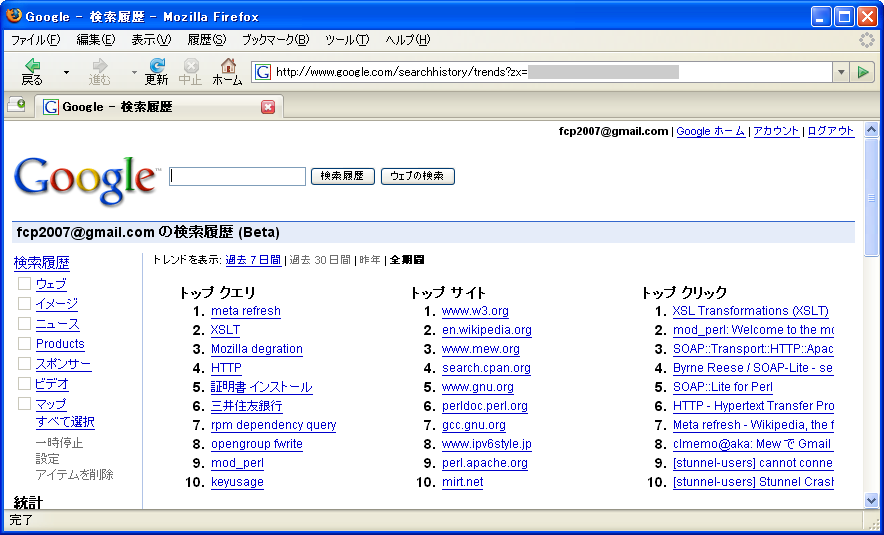This screenshot has height=535, width=884.
Task: Tick the ニュース checkbox
Action: pyautogui.click(x=24, y=323)
